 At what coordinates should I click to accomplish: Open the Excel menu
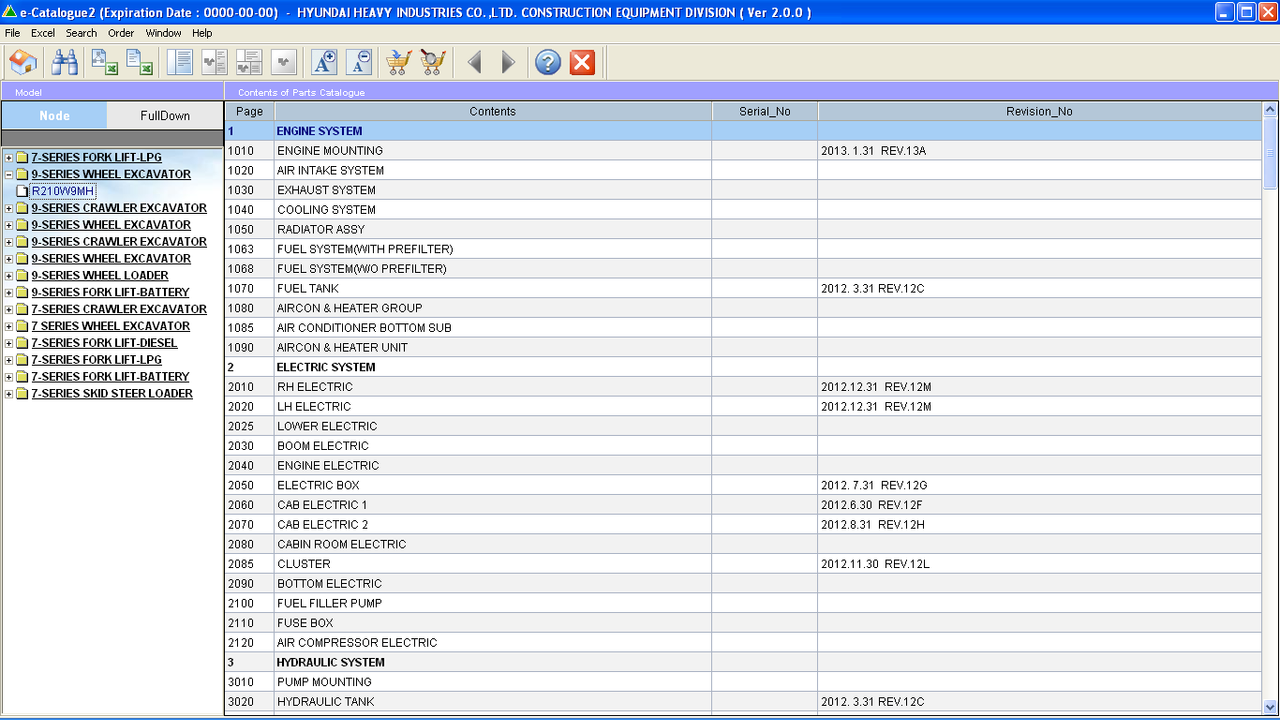pyautogui.click(x=43, y=33)
